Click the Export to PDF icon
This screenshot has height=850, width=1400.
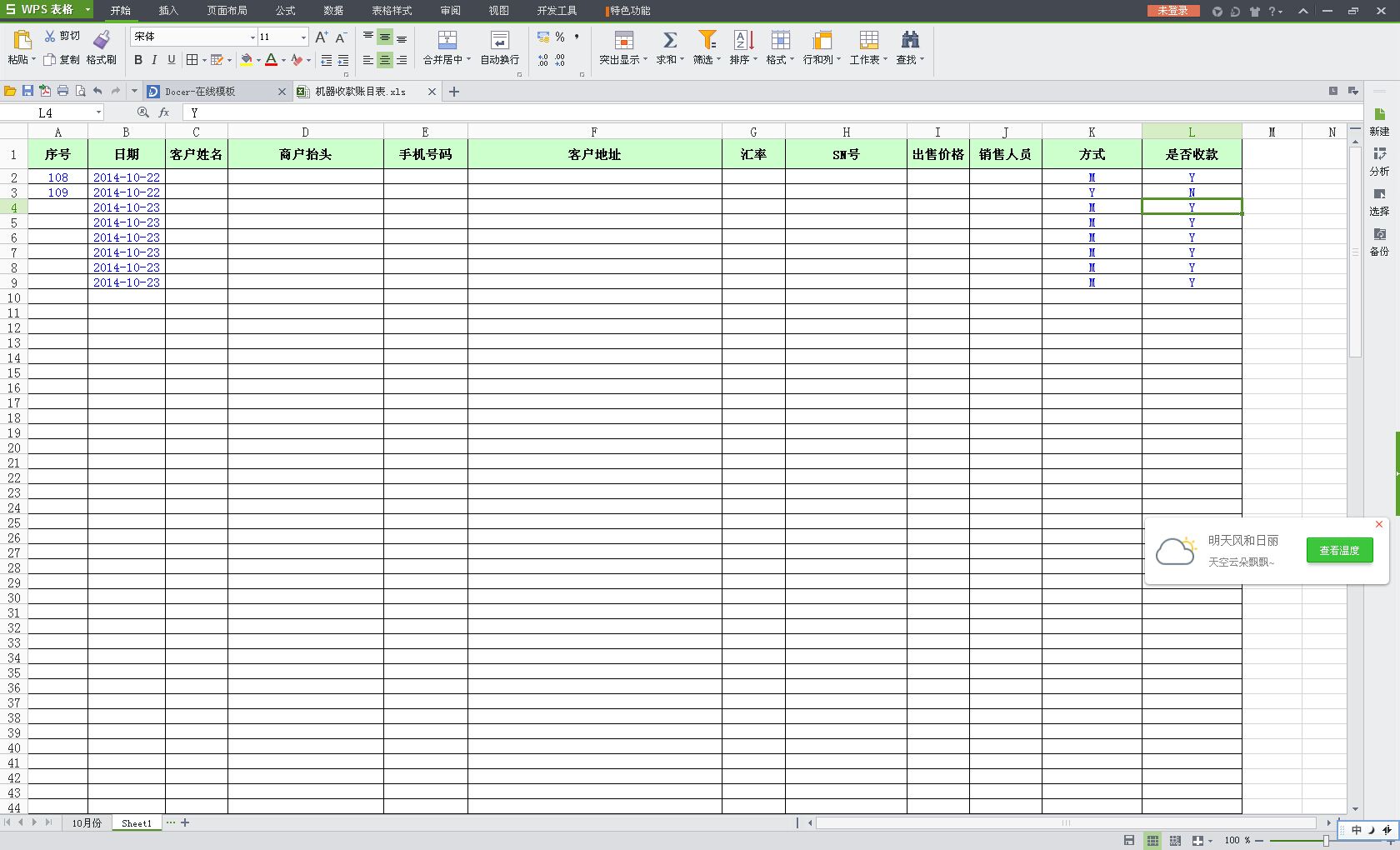[x=45, y=91]
